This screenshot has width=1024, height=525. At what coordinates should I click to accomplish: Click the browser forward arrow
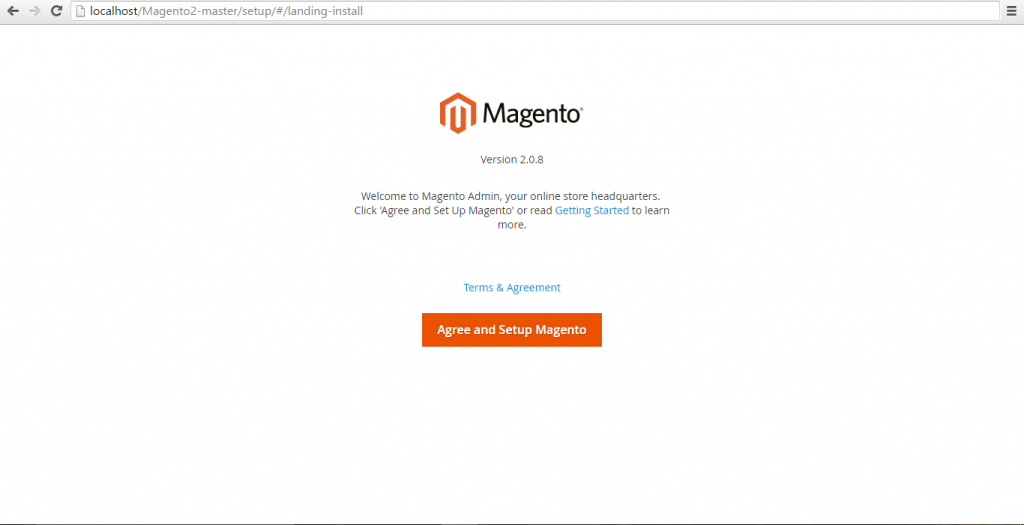tap(35, 10)
